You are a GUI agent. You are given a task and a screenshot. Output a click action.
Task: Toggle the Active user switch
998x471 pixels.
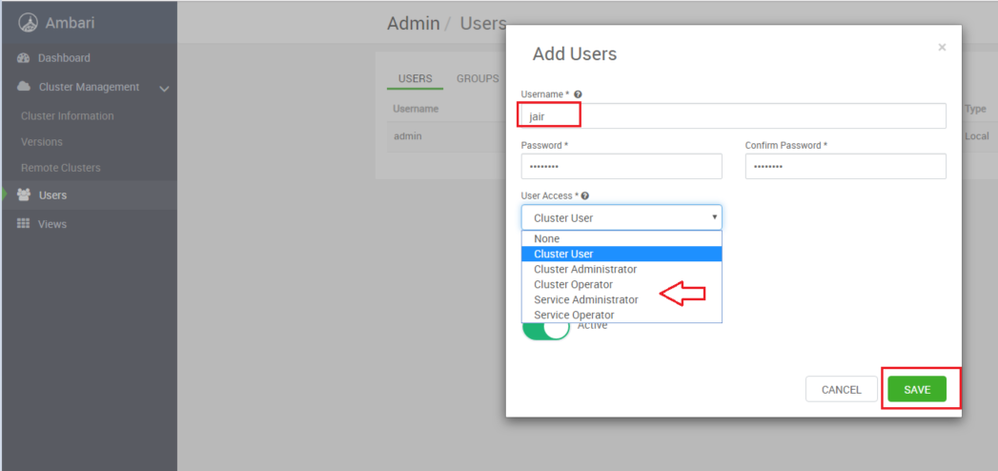point(545,330)
